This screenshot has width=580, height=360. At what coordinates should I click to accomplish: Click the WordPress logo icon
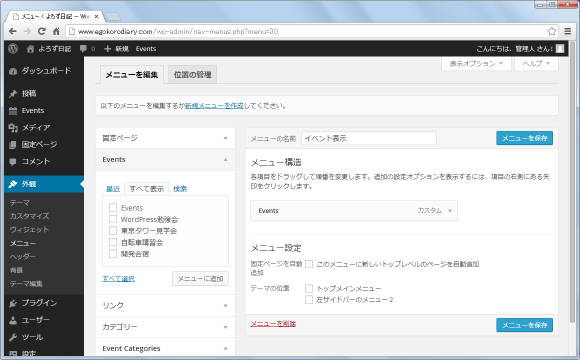click(13, 48)
